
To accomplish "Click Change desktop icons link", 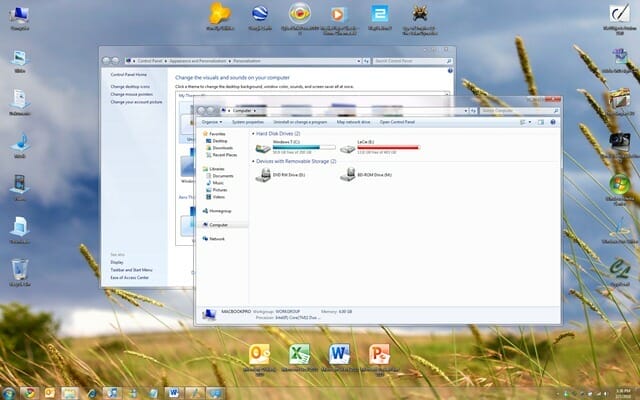I will pyautogui.click(x=131, y=87).
